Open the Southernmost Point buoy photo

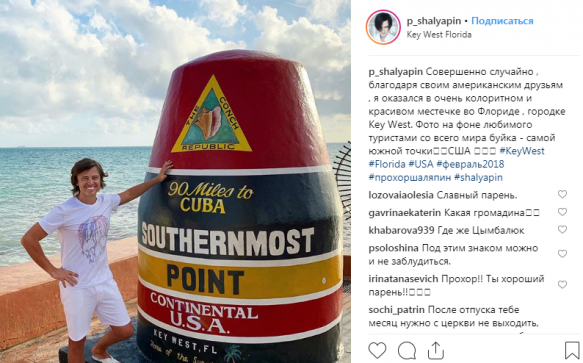175,182
